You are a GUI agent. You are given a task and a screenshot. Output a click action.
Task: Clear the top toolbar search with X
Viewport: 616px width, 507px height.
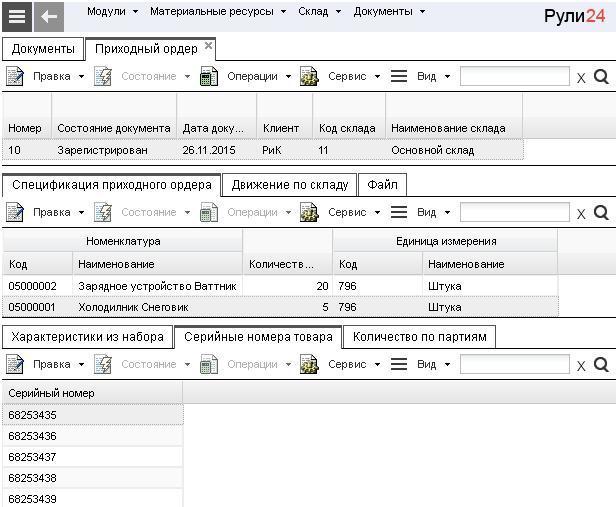(x=581, y=78)
